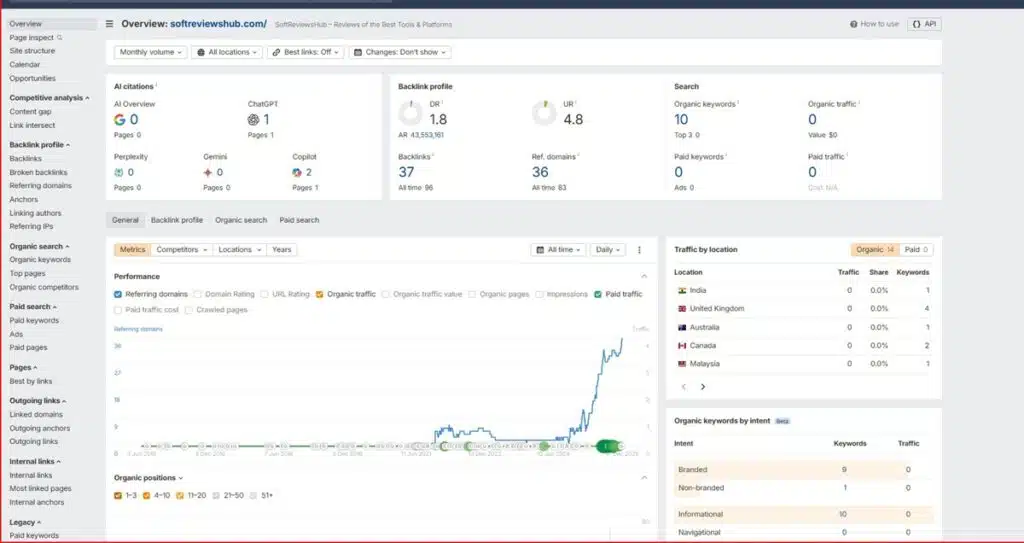Open the chart three-dot options menu
Viewport: 1024px width, 543px height.
click(x=639, y=250)
